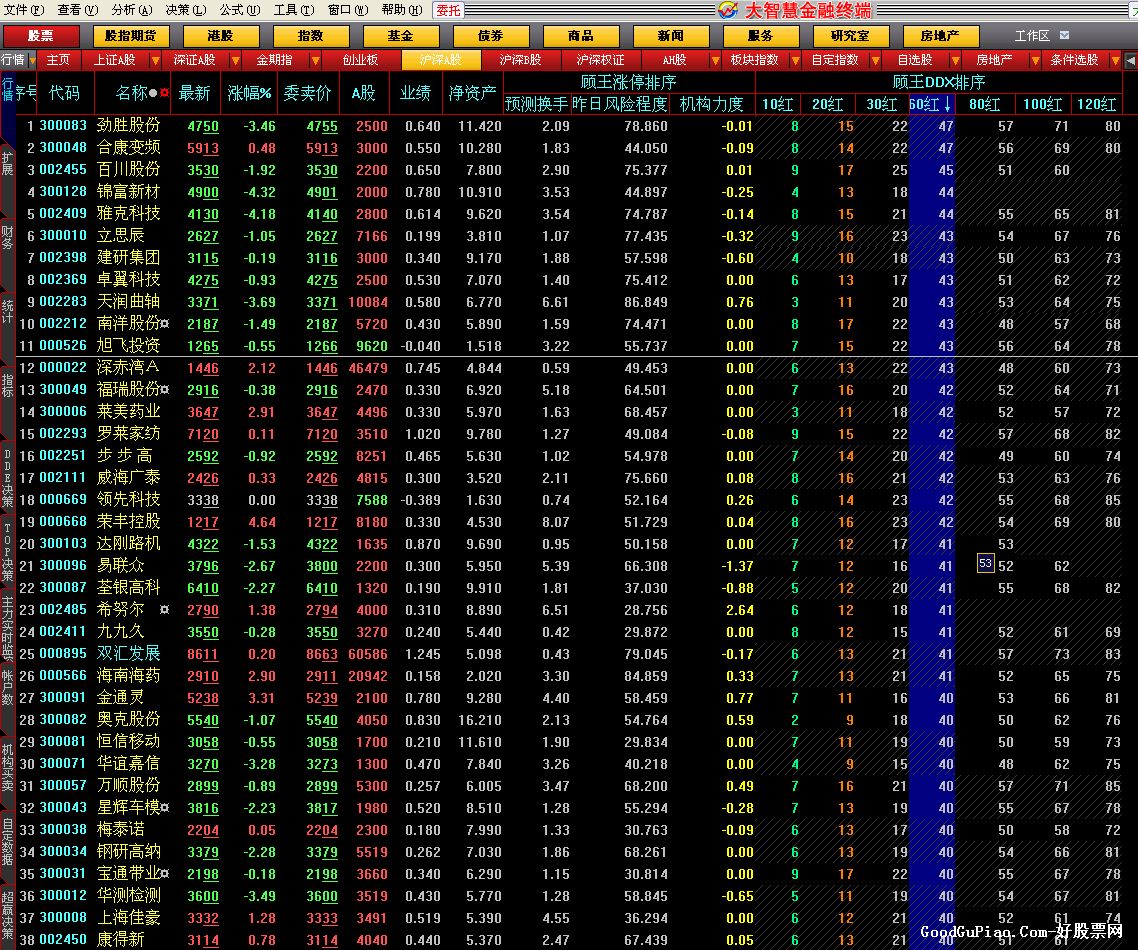Click the left scroll arrow at tab row end
The height and width of the screenshot is (950, 1138).
click(x=1131, y=60)
